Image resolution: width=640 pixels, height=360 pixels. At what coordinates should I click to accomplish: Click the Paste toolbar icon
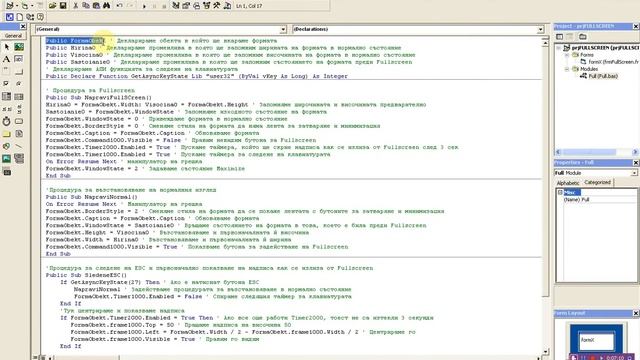pos(96,6)
